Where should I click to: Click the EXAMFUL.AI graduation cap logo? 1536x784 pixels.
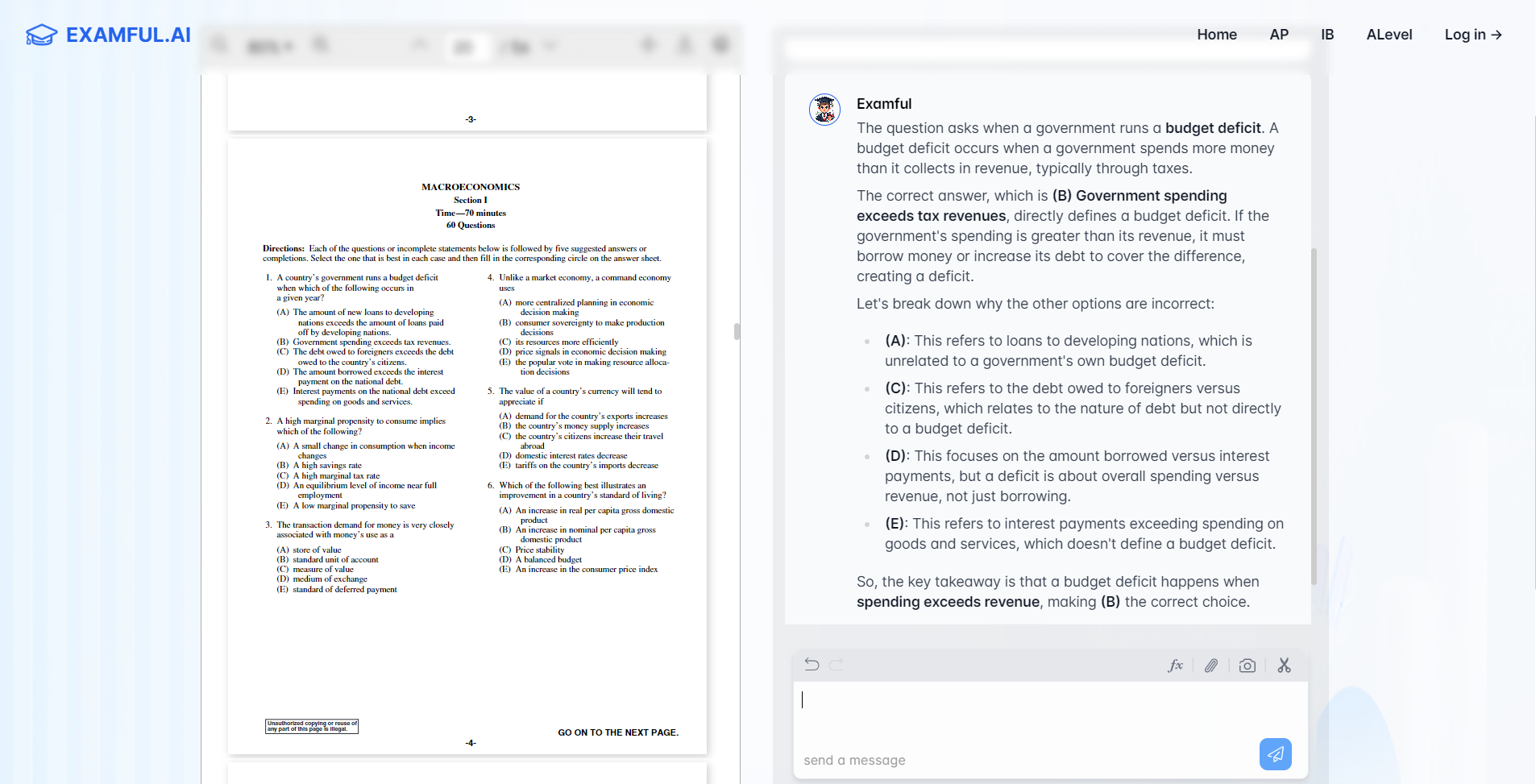click(42, 35)
